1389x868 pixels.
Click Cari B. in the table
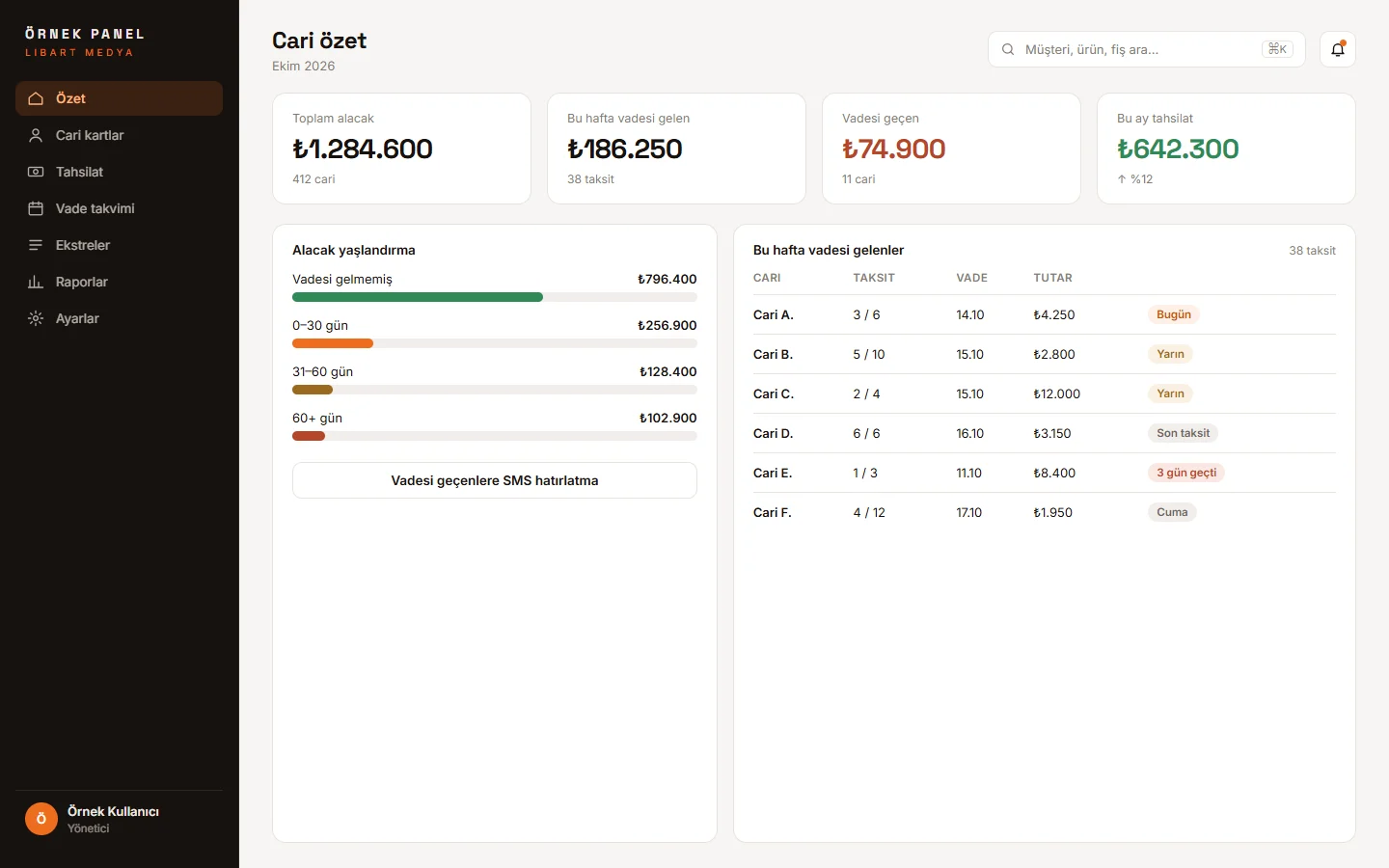pyautogui.click(x=773, y=354)
